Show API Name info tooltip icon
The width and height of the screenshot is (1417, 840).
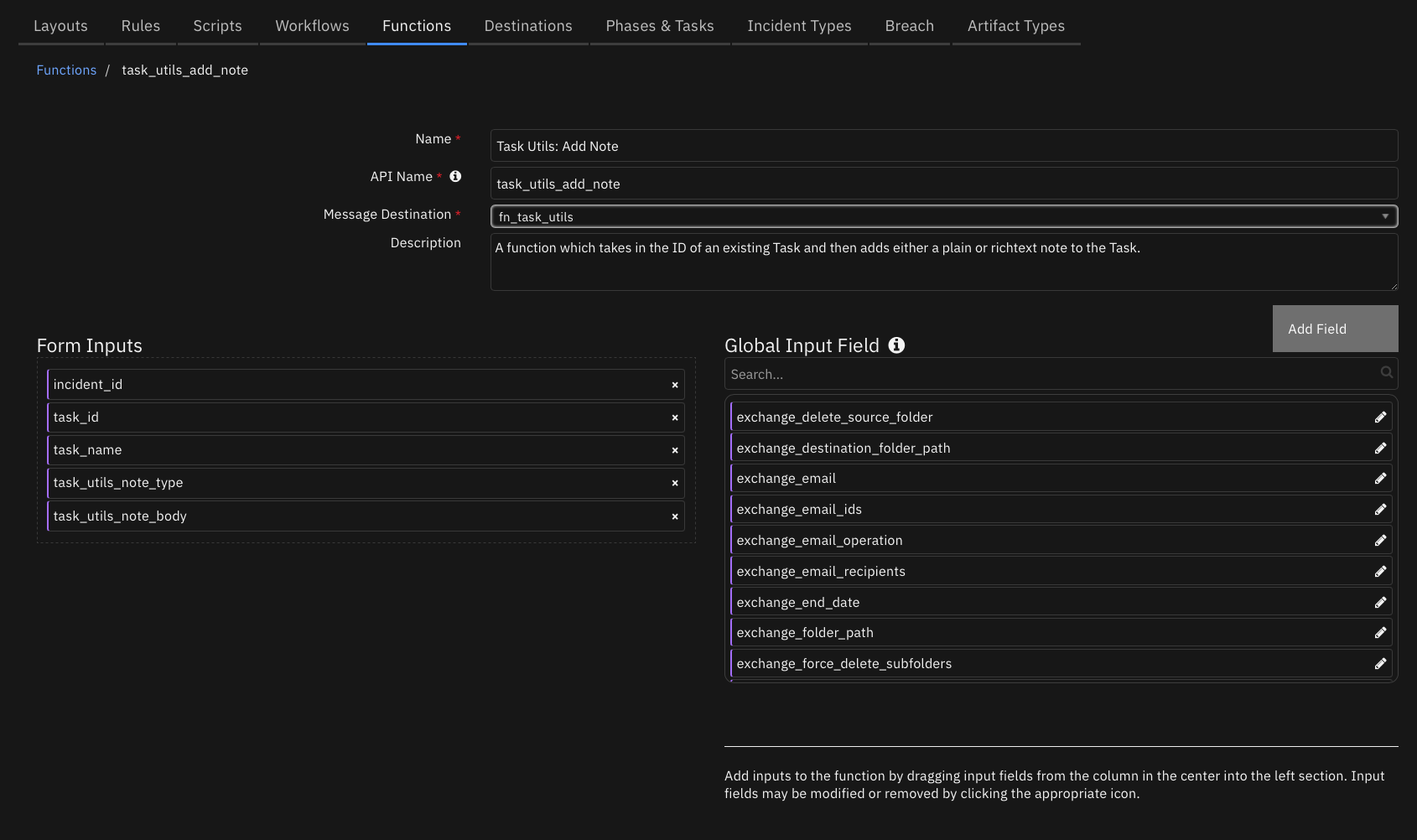point(455,176)
